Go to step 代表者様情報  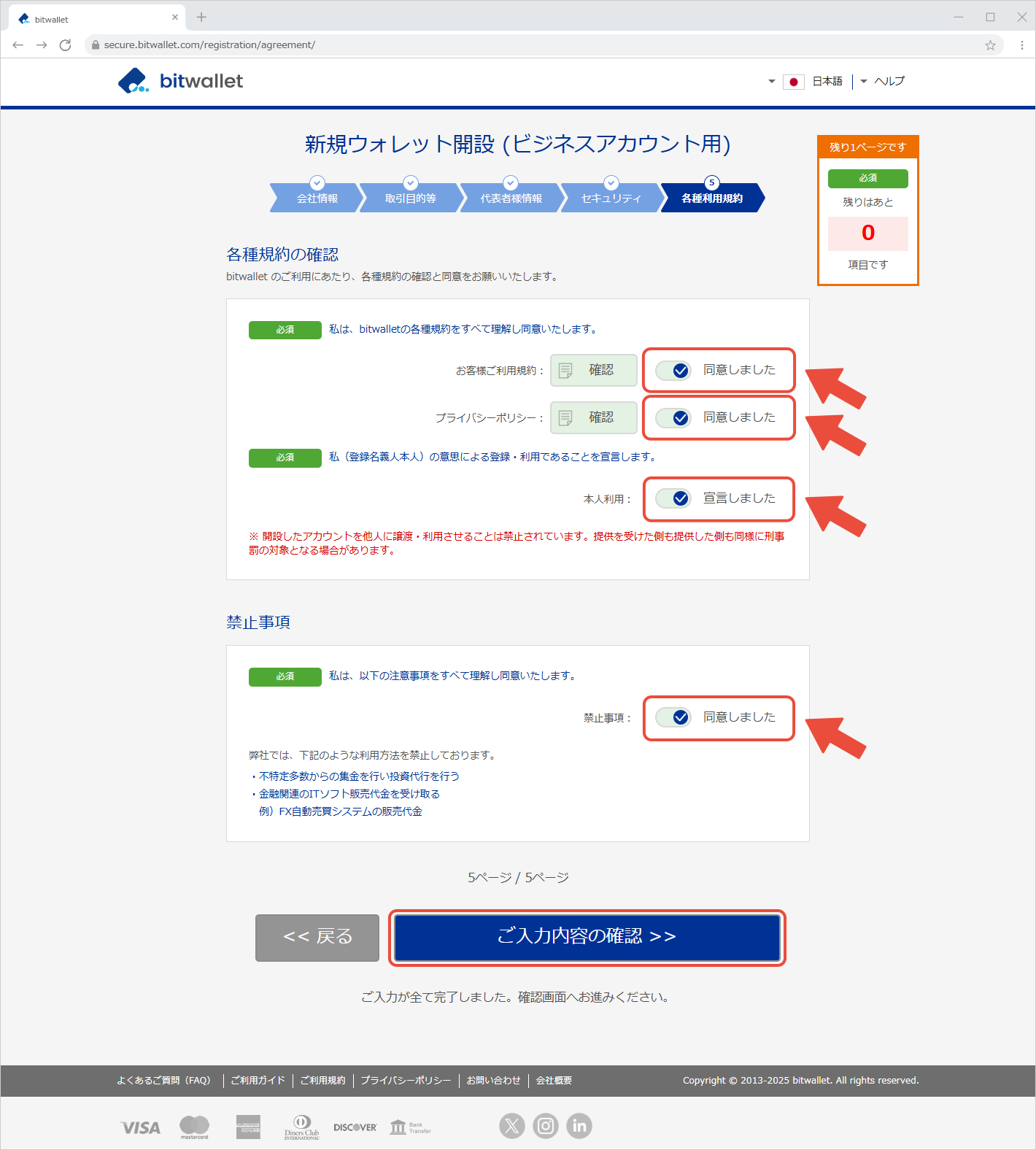coord(511,198)
